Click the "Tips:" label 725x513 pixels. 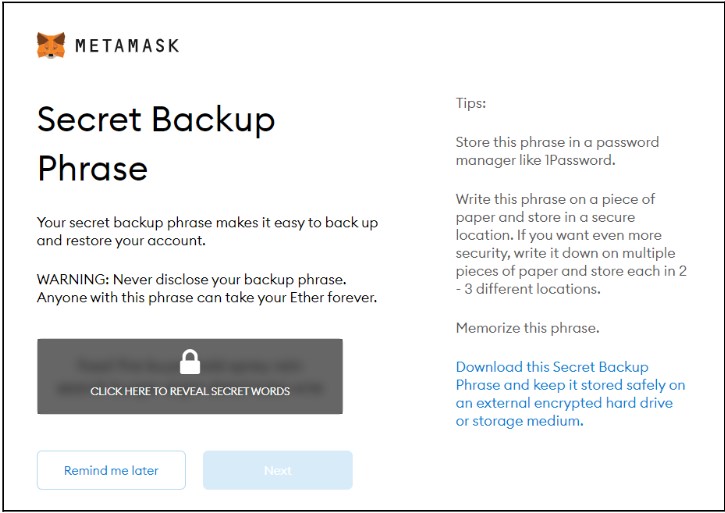(x=470, y=103)
